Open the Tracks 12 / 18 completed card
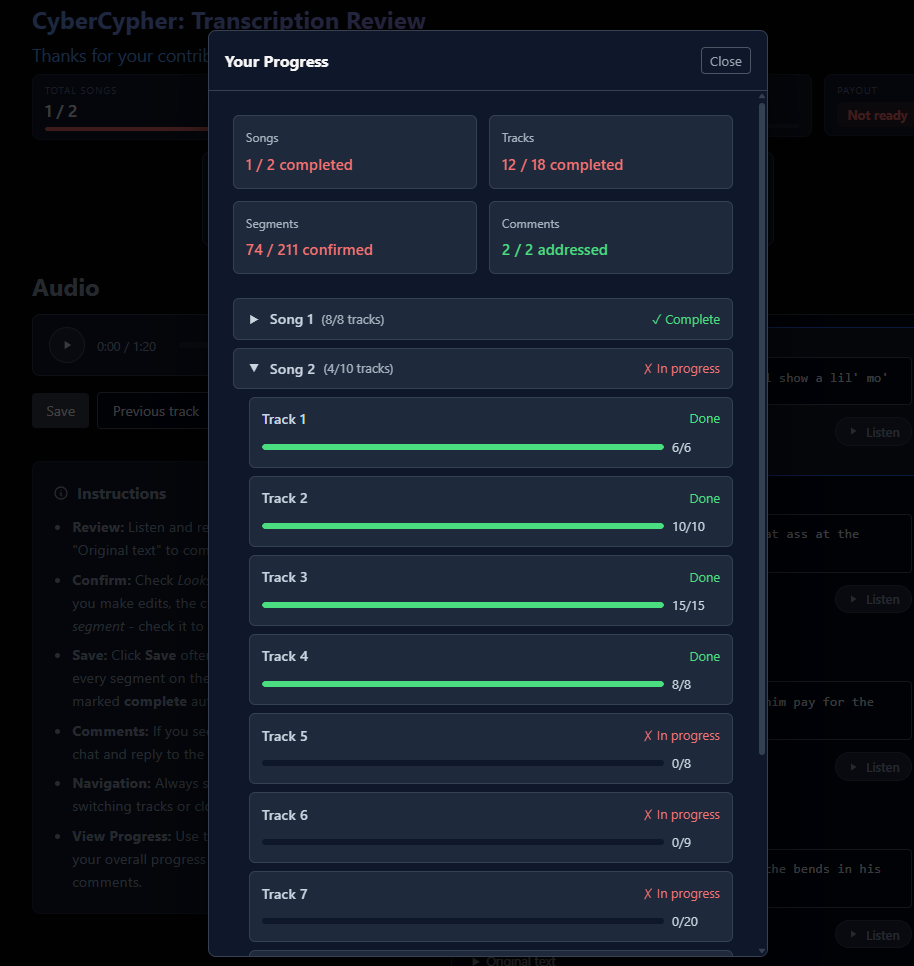This screenshot has height=966, width=914. click(610, 152)
